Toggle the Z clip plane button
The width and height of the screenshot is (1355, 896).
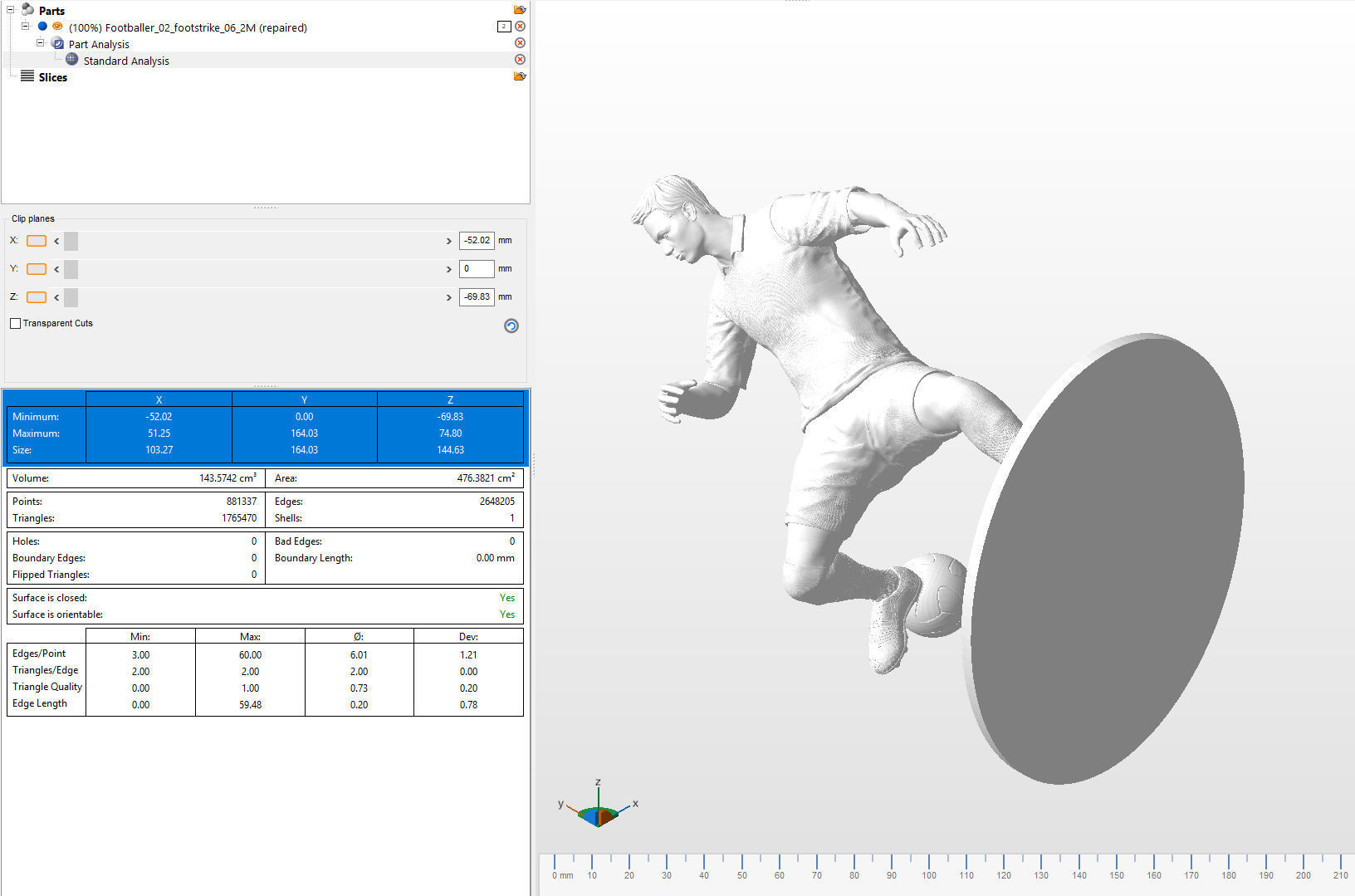click(x=37, y=297)
